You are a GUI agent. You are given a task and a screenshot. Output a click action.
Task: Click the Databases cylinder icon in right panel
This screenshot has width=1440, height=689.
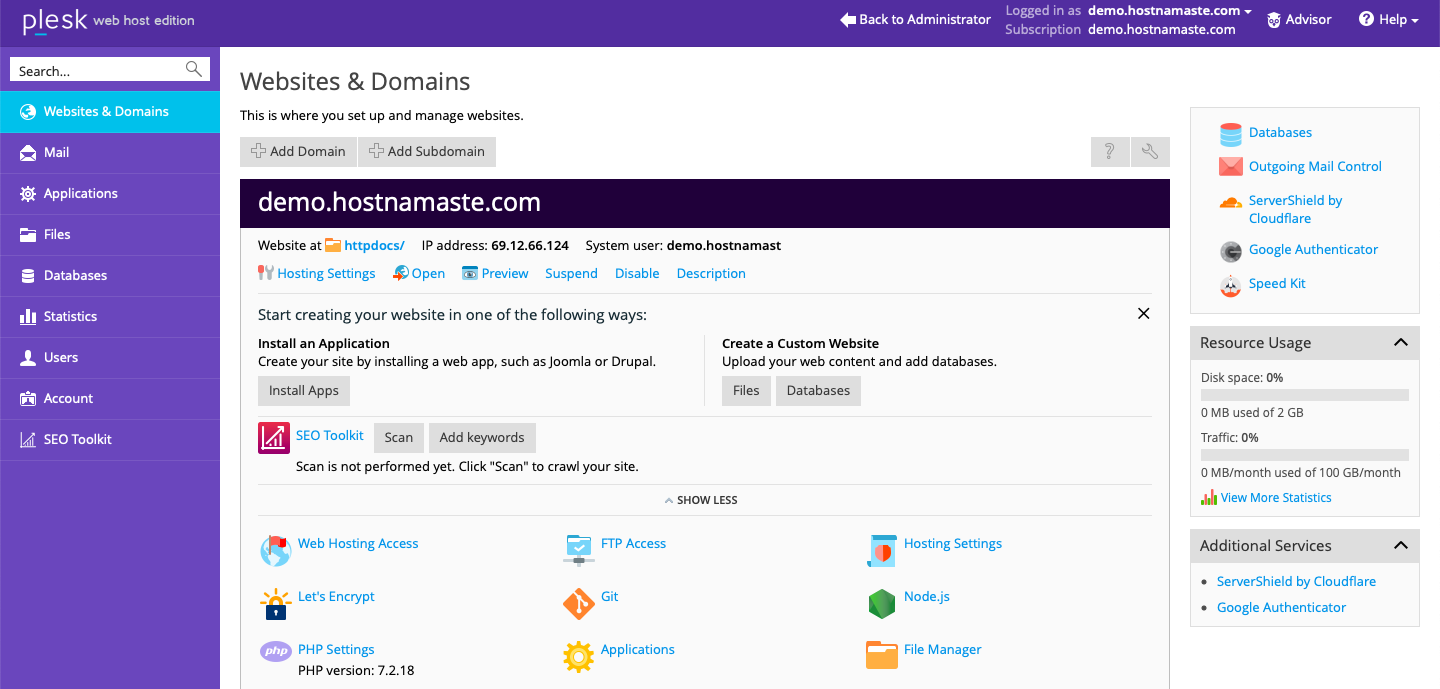click(1231, 134)
